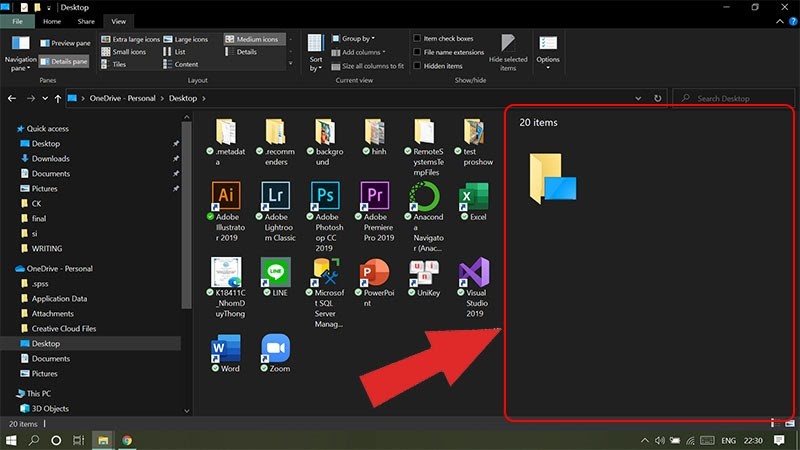Open the Home ribbon tab

pos(52,21)
